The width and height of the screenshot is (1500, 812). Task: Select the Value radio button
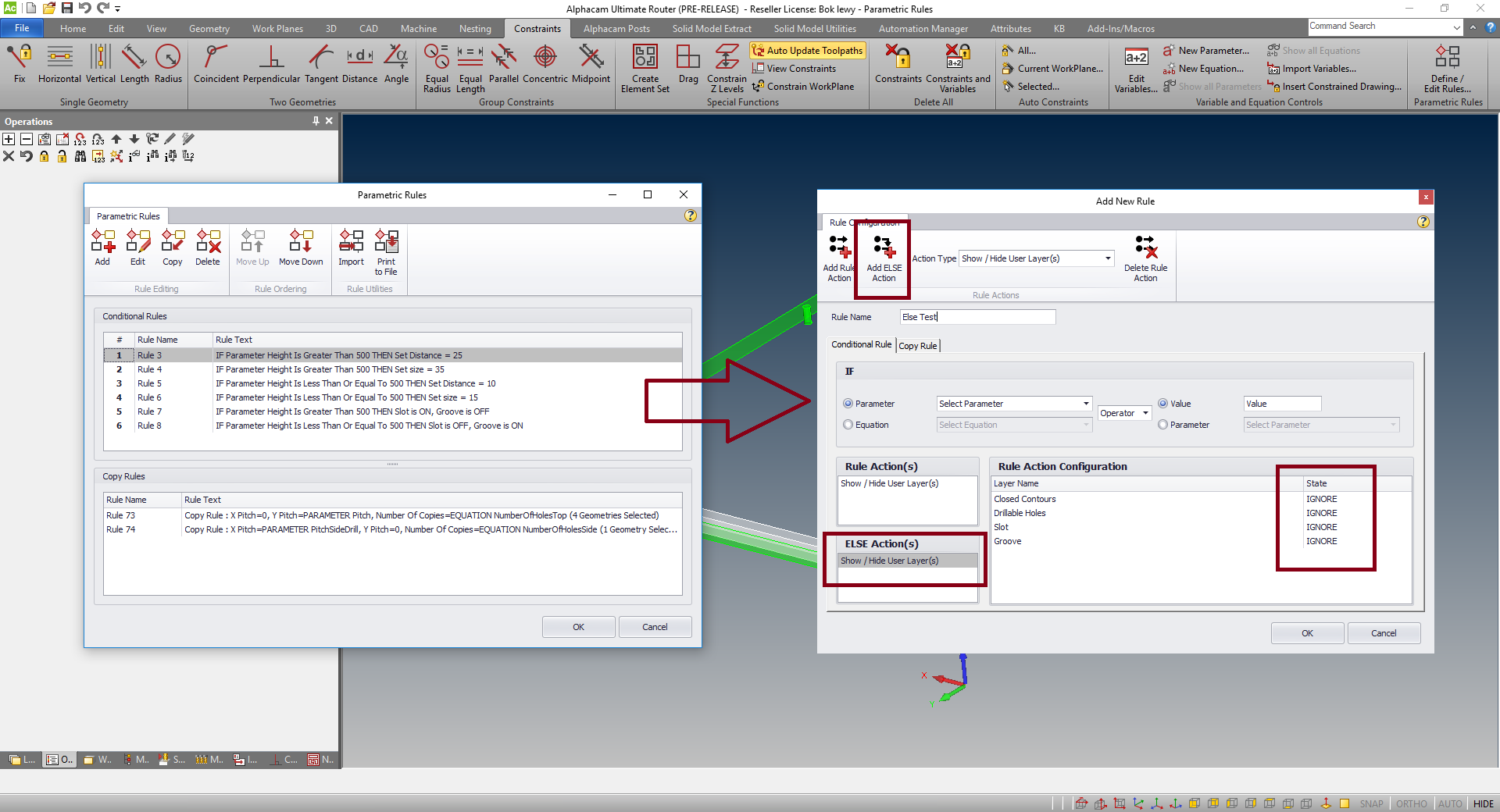[1163, 404]
